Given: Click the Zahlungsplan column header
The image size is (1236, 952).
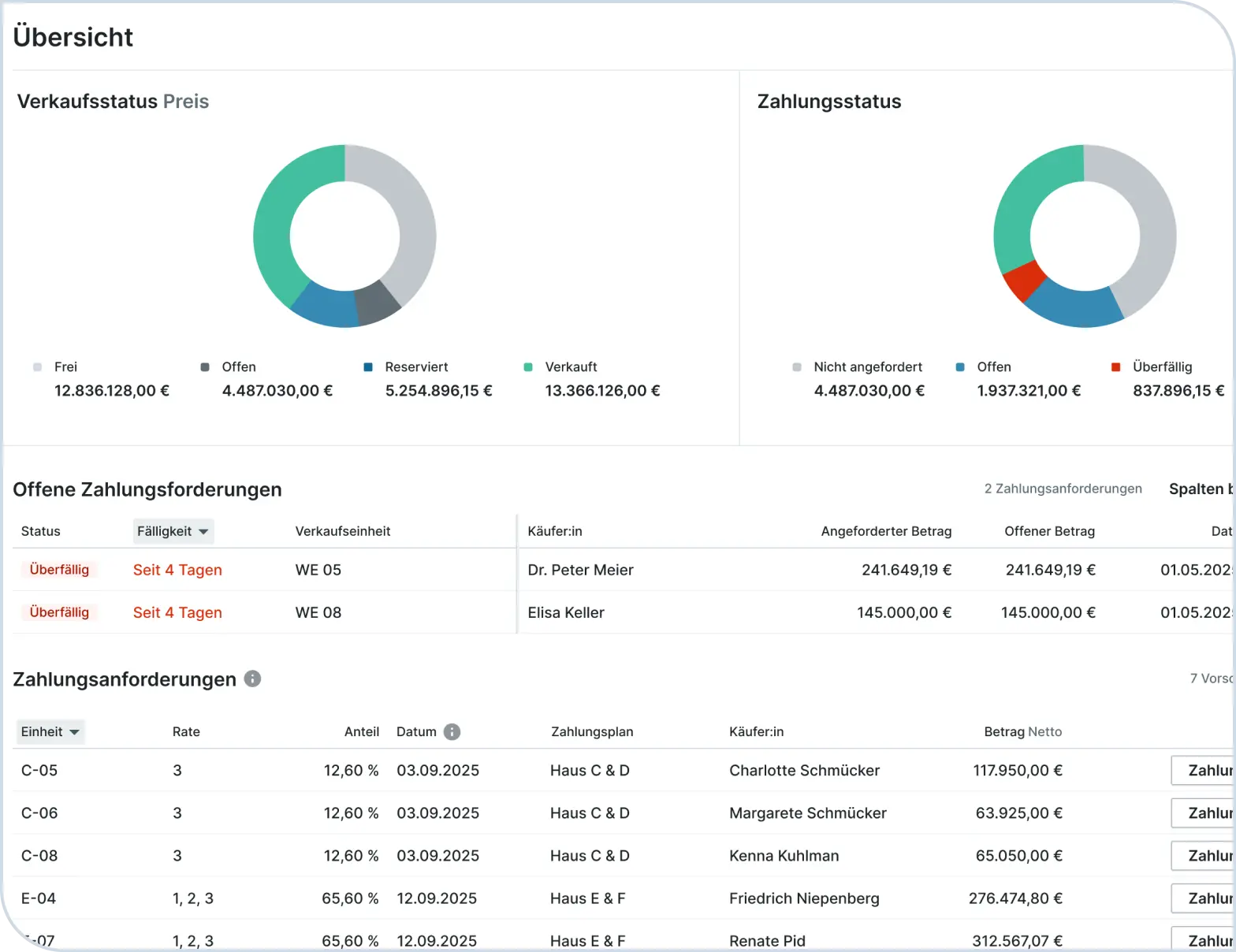Looking at the screenshot, I should (x=592, y=732).
